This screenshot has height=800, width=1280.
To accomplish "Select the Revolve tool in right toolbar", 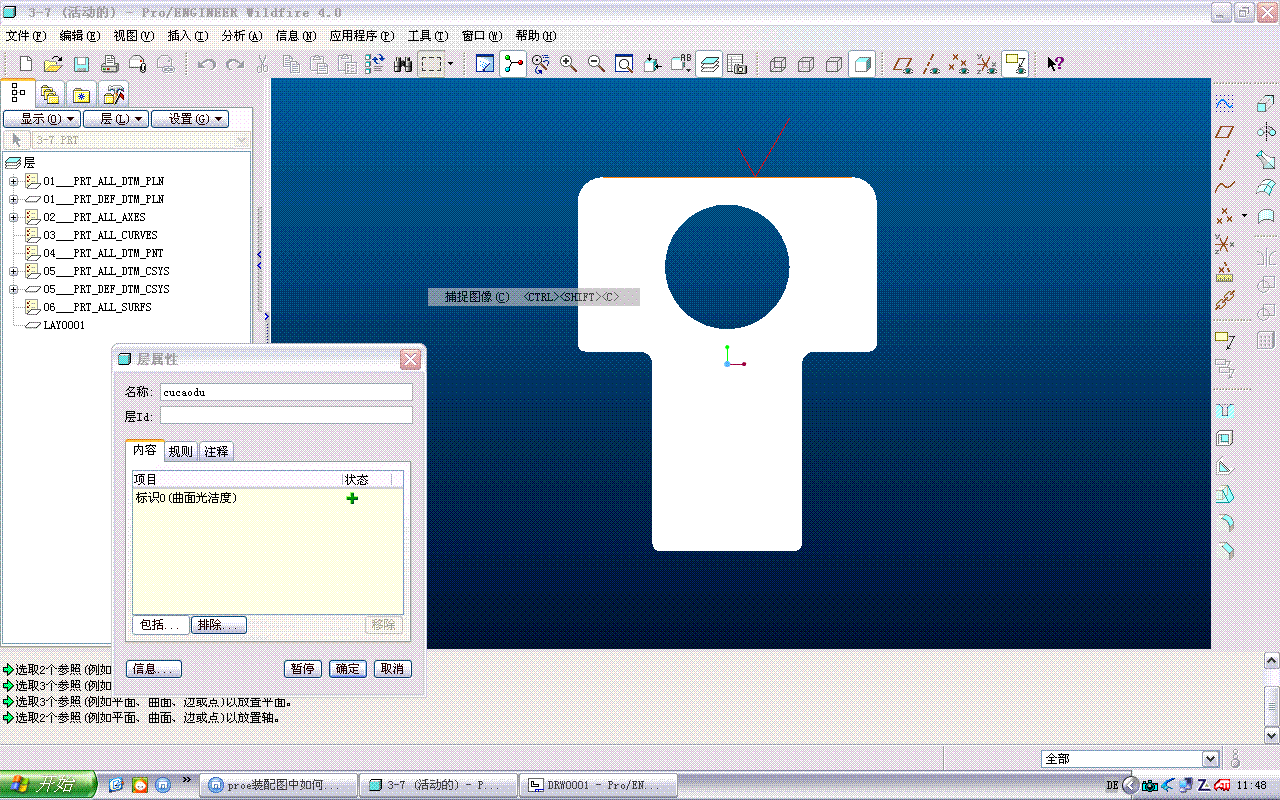I will 1266,132.
